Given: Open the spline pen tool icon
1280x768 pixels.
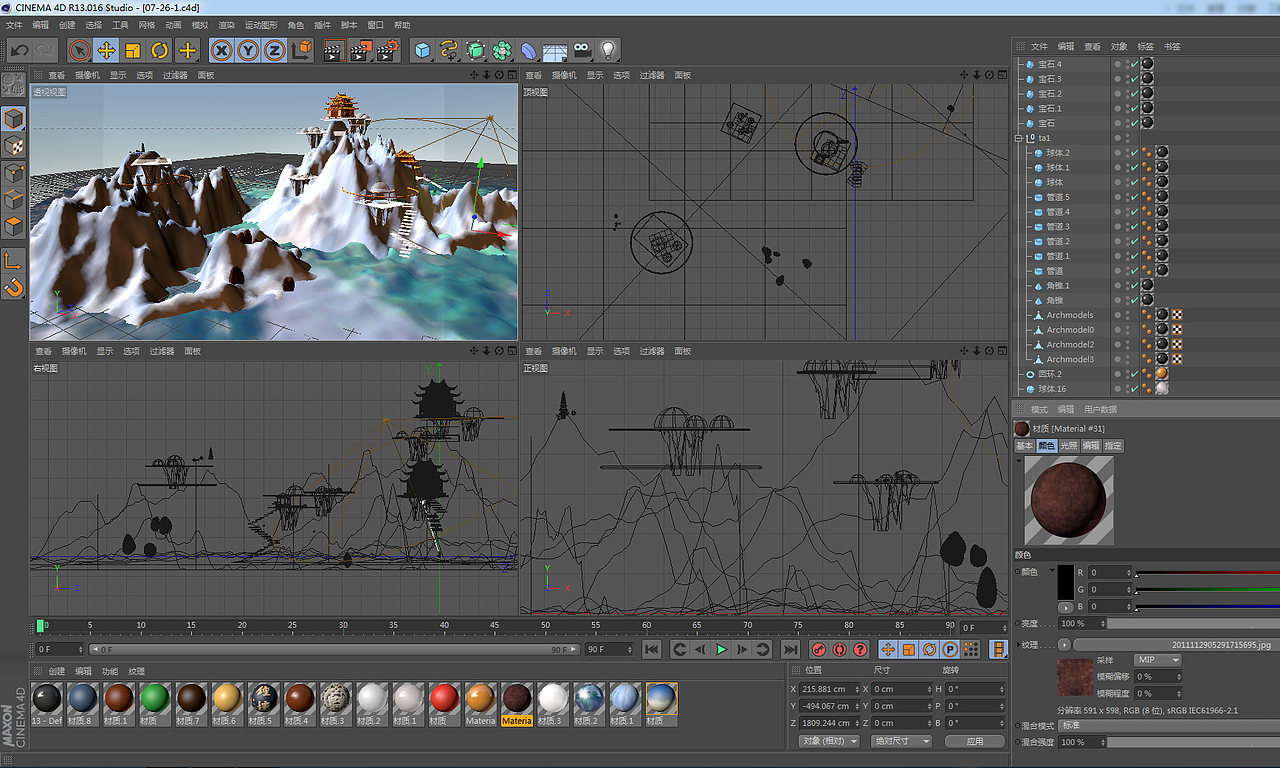Looking at the screenshot, I should (449, 50).
